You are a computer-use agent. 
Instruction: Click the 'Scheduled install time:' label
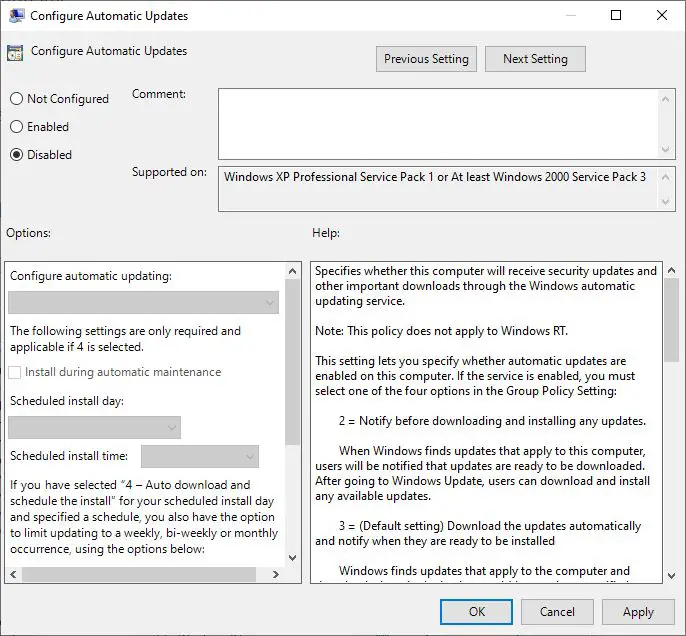[69, 456]
